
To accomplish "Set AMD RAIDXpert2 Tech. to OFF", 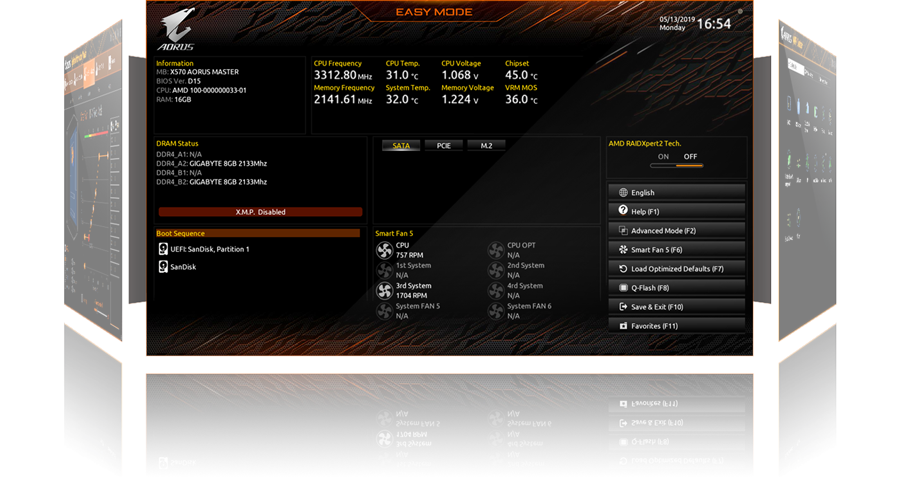I will 690,157.
